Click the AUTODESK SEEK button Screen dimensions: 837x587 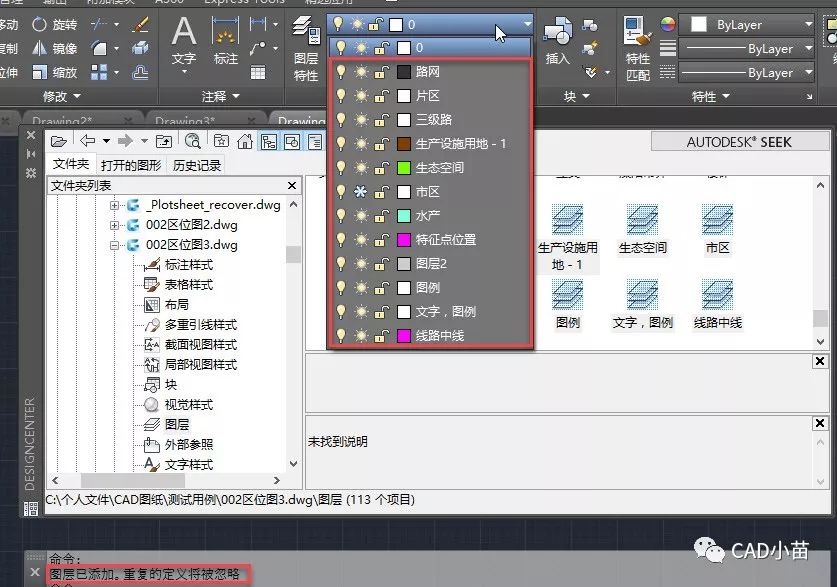click(738, 142)
